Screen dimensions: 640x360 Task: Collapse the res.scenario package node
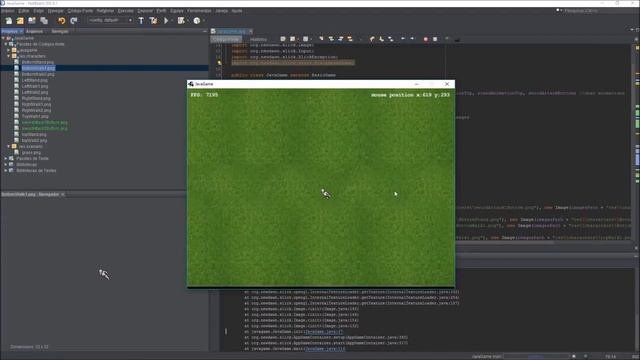(8, 146)
